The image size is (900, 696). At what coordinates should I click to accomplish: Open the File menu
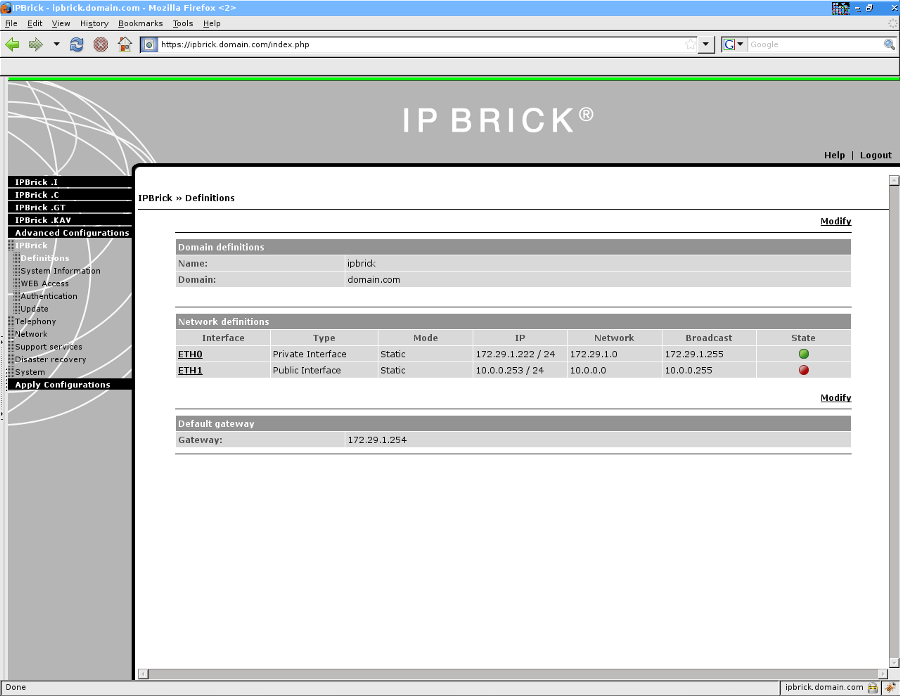(11, 24)
